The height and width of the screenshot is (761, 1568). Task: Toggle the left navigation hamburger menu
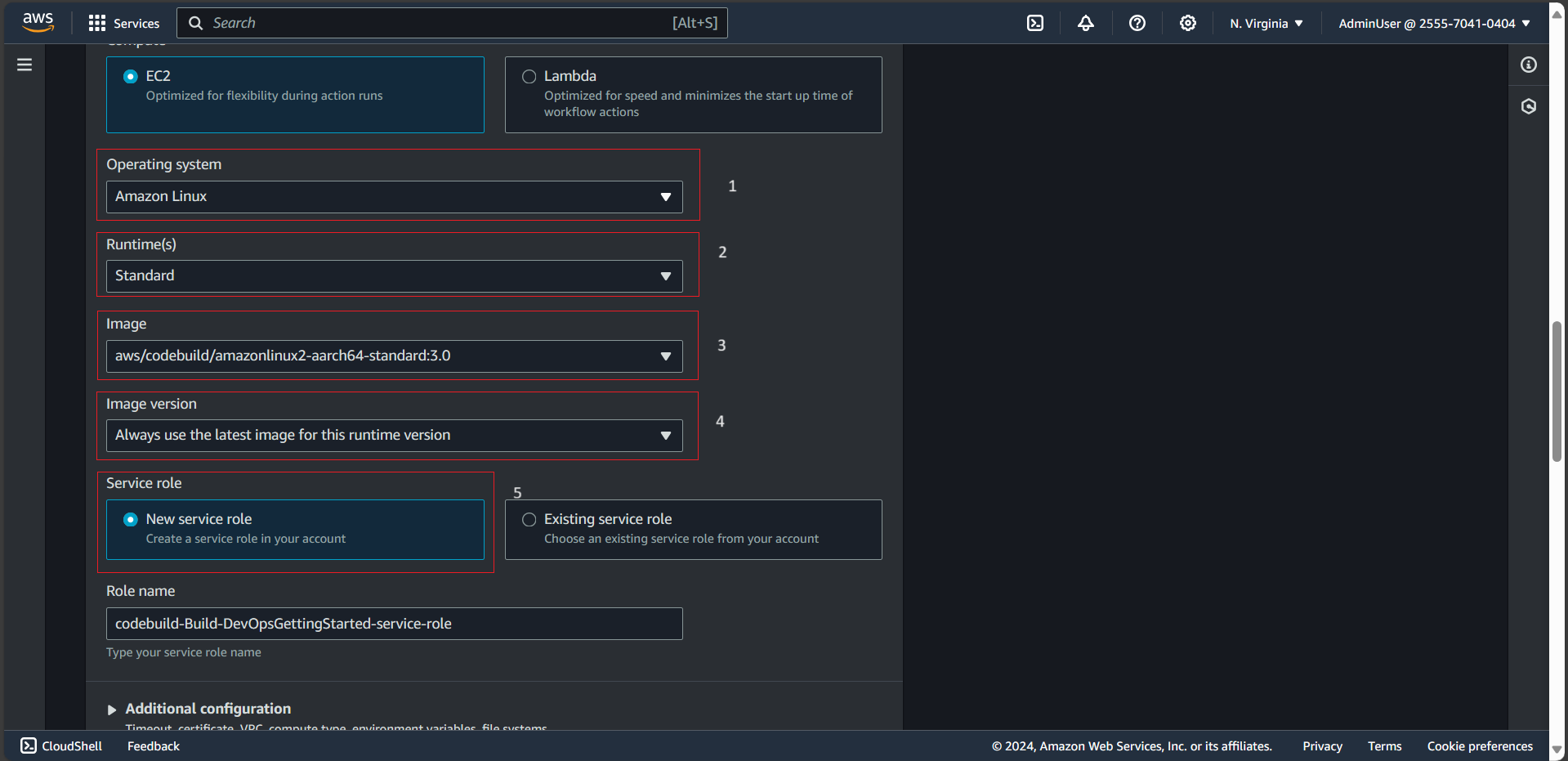[x=25, y=65]
